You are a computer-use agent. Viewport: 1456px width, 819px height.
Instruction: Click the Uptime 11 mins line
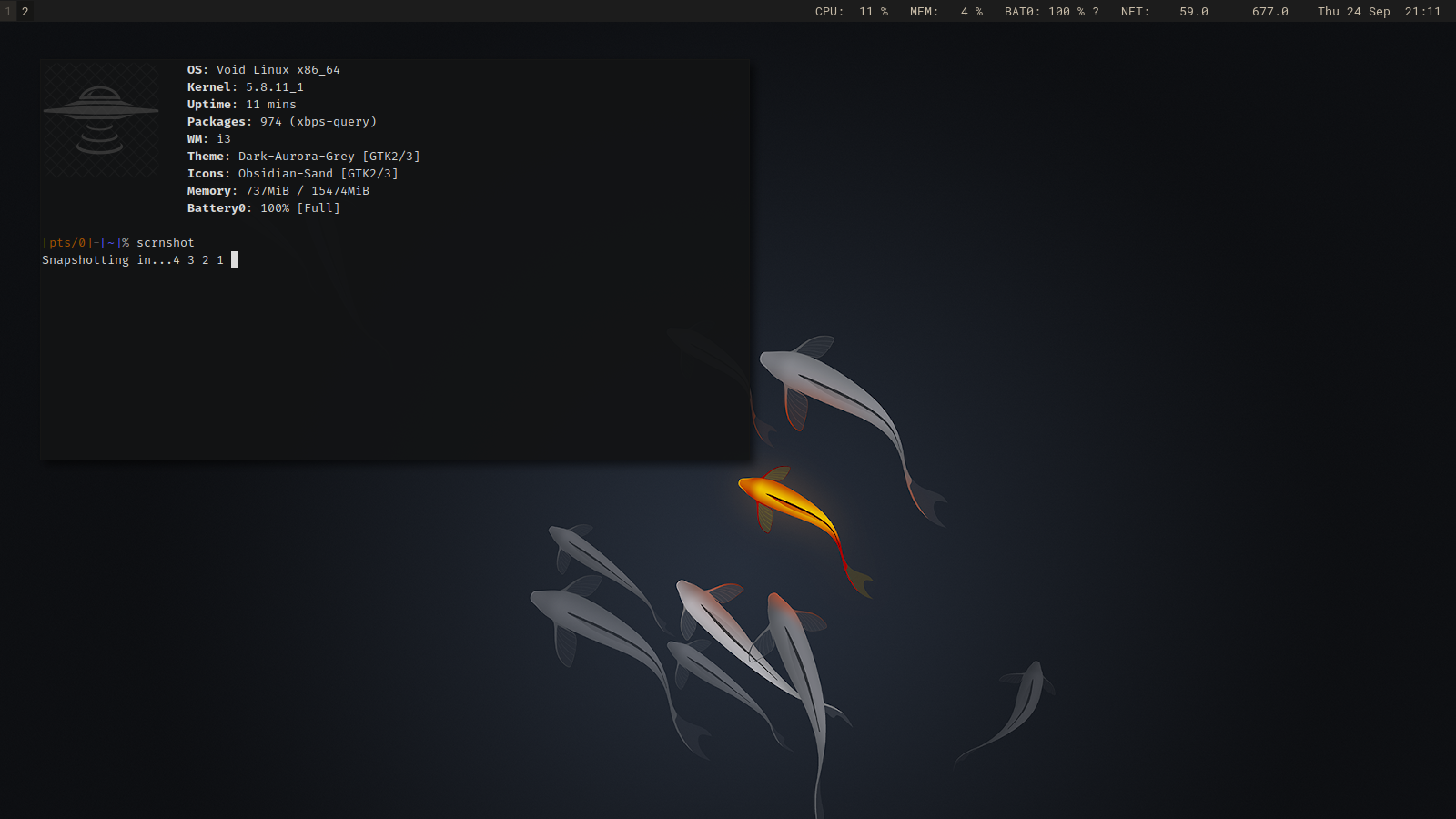tap(241, 105)
